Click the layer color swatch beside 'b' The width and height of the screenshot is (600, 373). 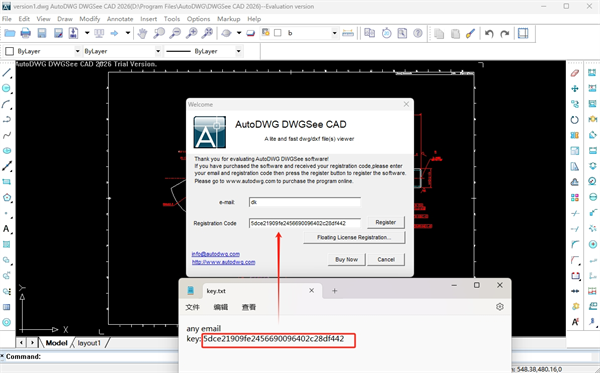pyautogui.click(x=278, y=33)
